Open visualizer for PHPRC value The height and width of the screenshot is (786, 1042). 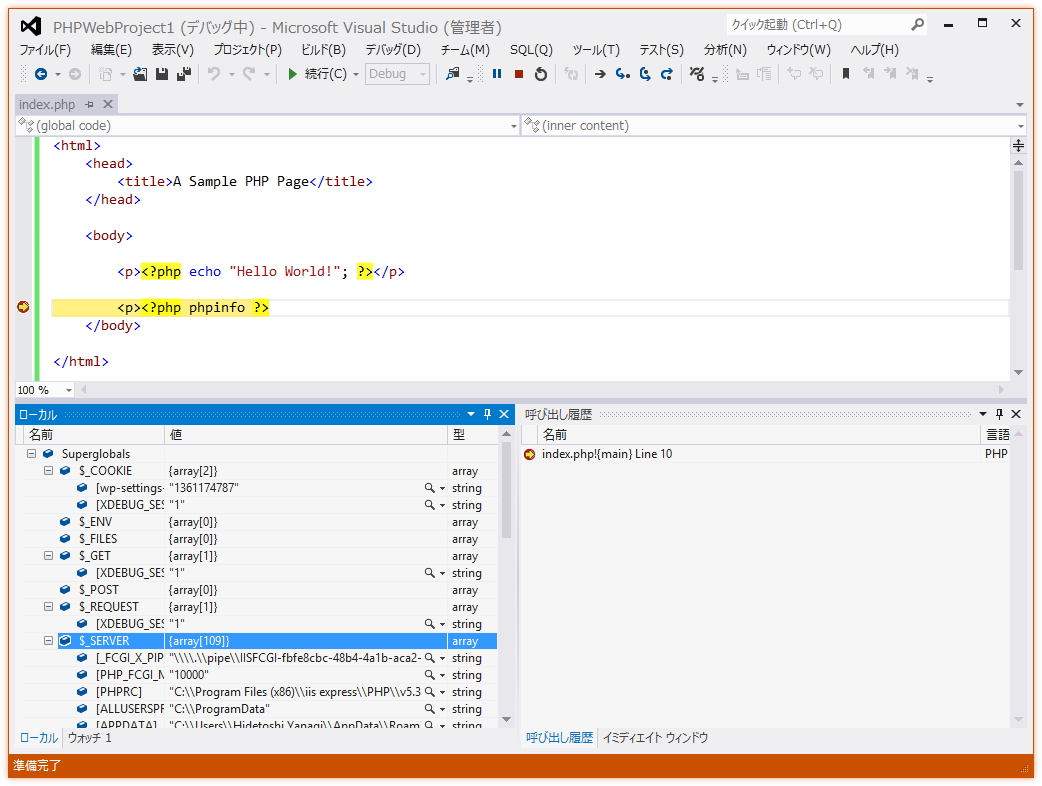coord(430,692)
